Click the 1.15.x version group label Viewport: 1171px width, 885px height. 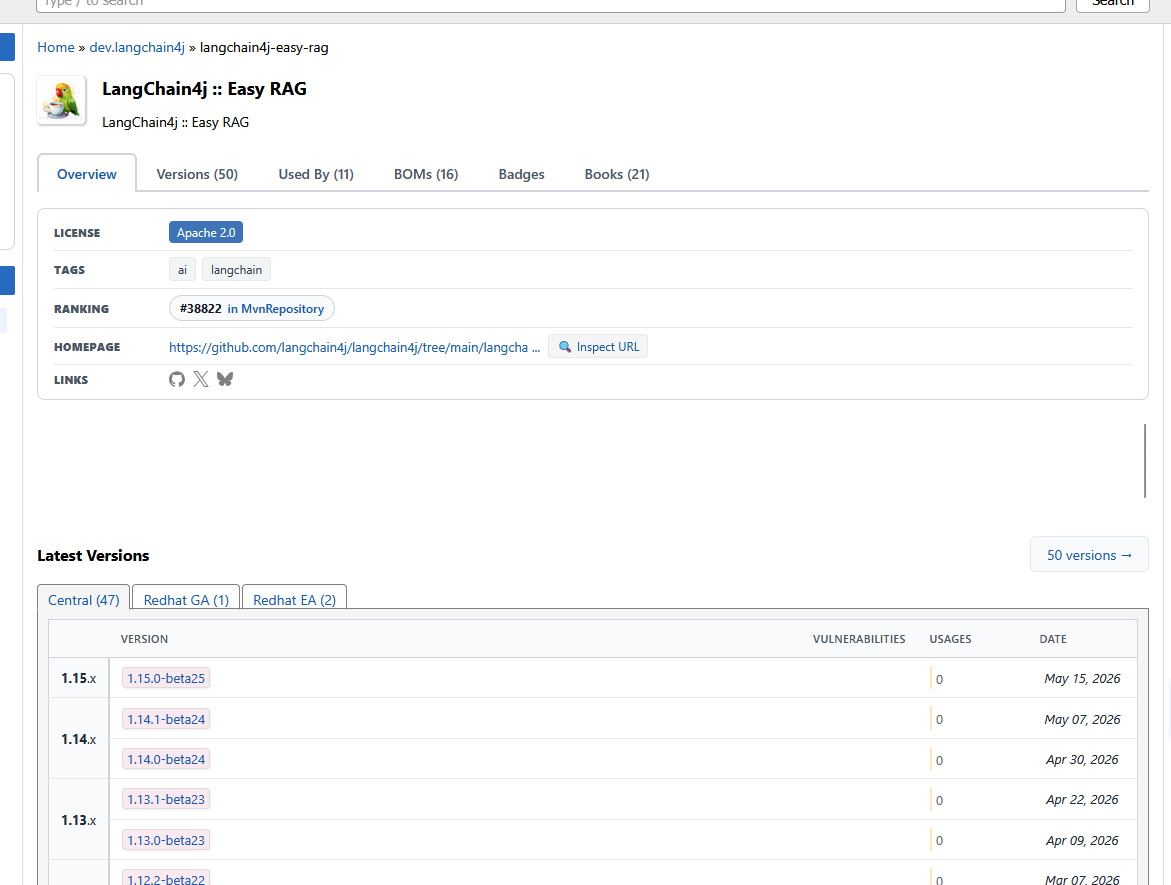point(78,678)
